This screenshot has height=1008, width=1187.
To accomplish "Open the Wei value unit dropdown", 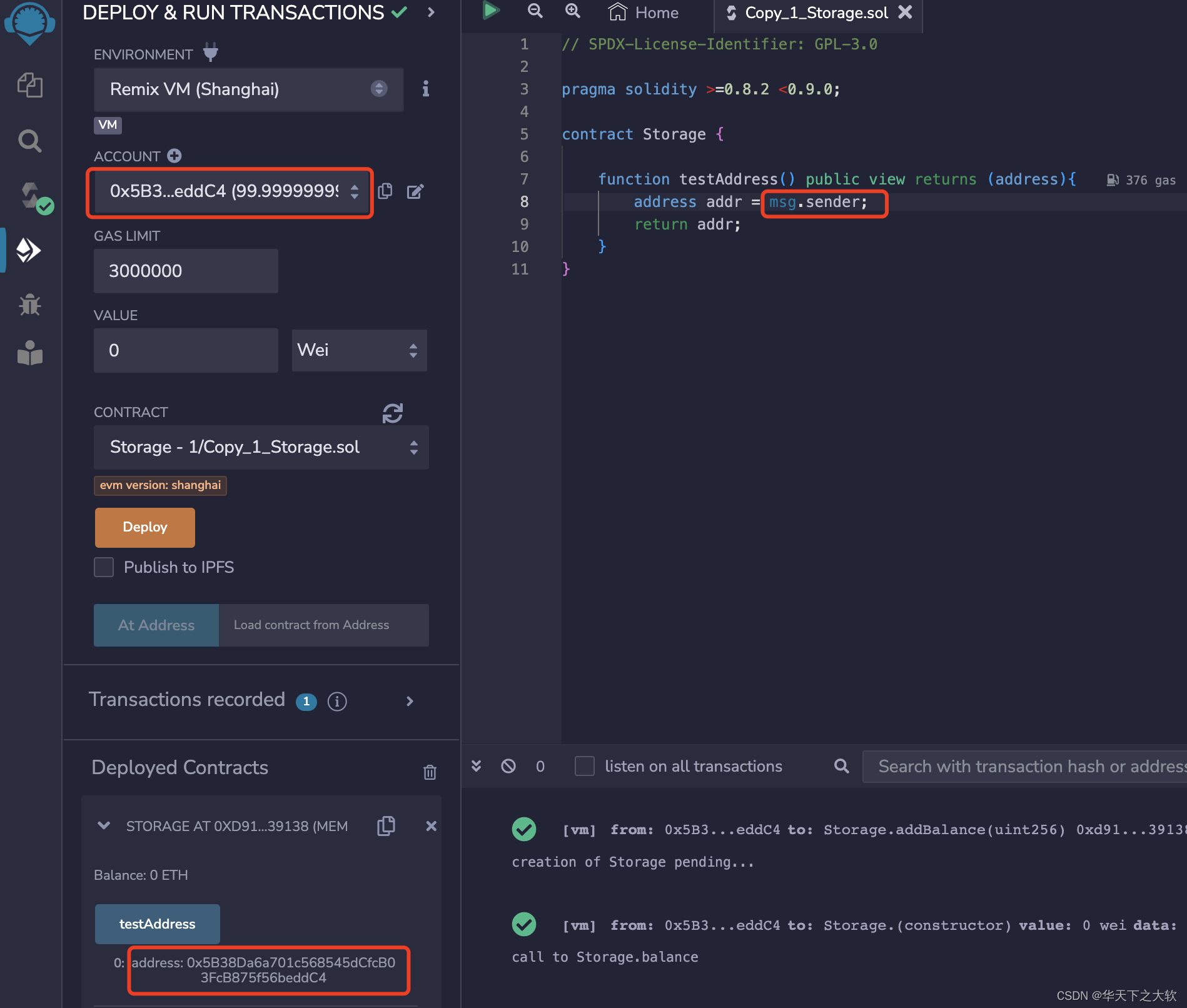I will coord(359,350).
